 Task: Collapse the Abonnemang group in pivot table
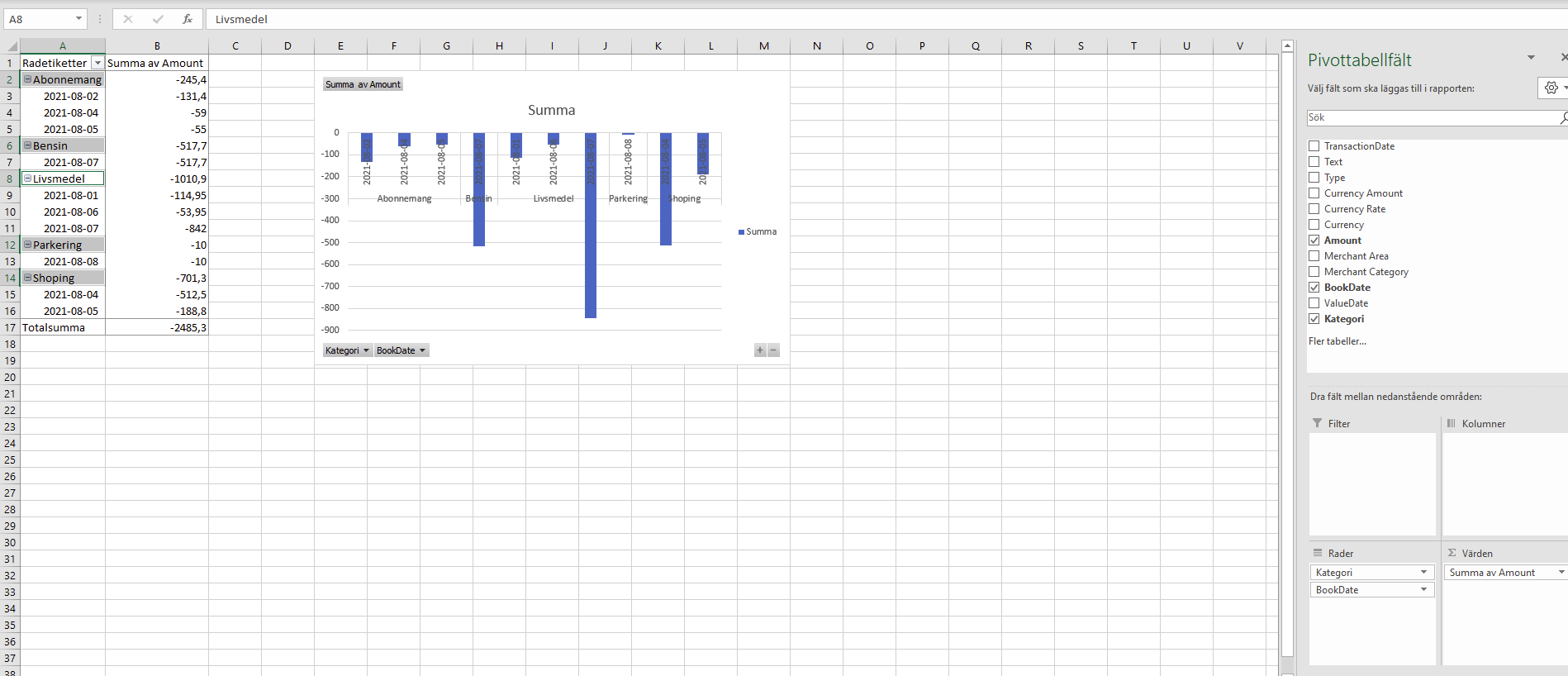(x=27, y=79)
